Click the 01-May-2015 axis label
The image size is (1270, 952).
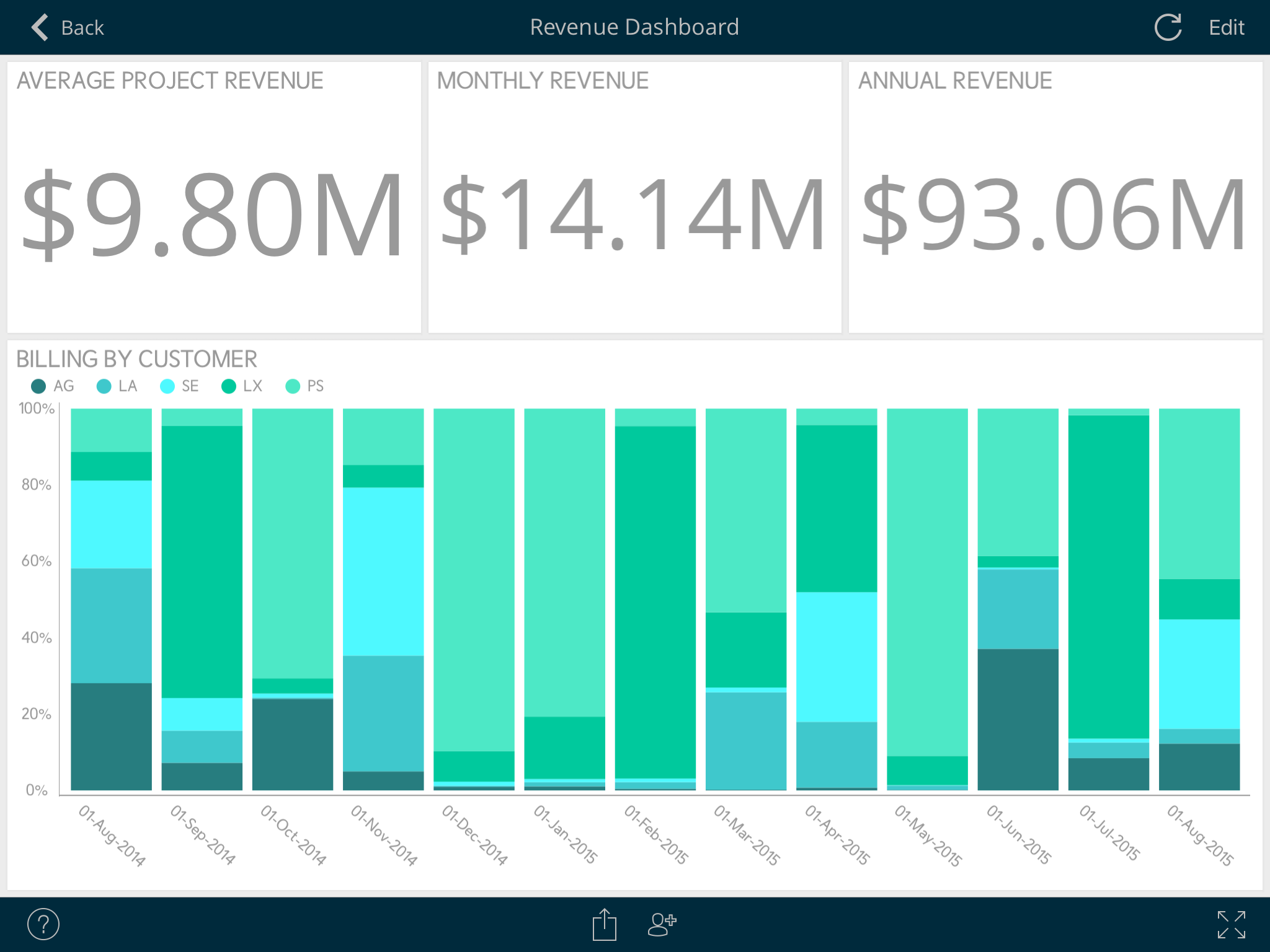(928, 835)
